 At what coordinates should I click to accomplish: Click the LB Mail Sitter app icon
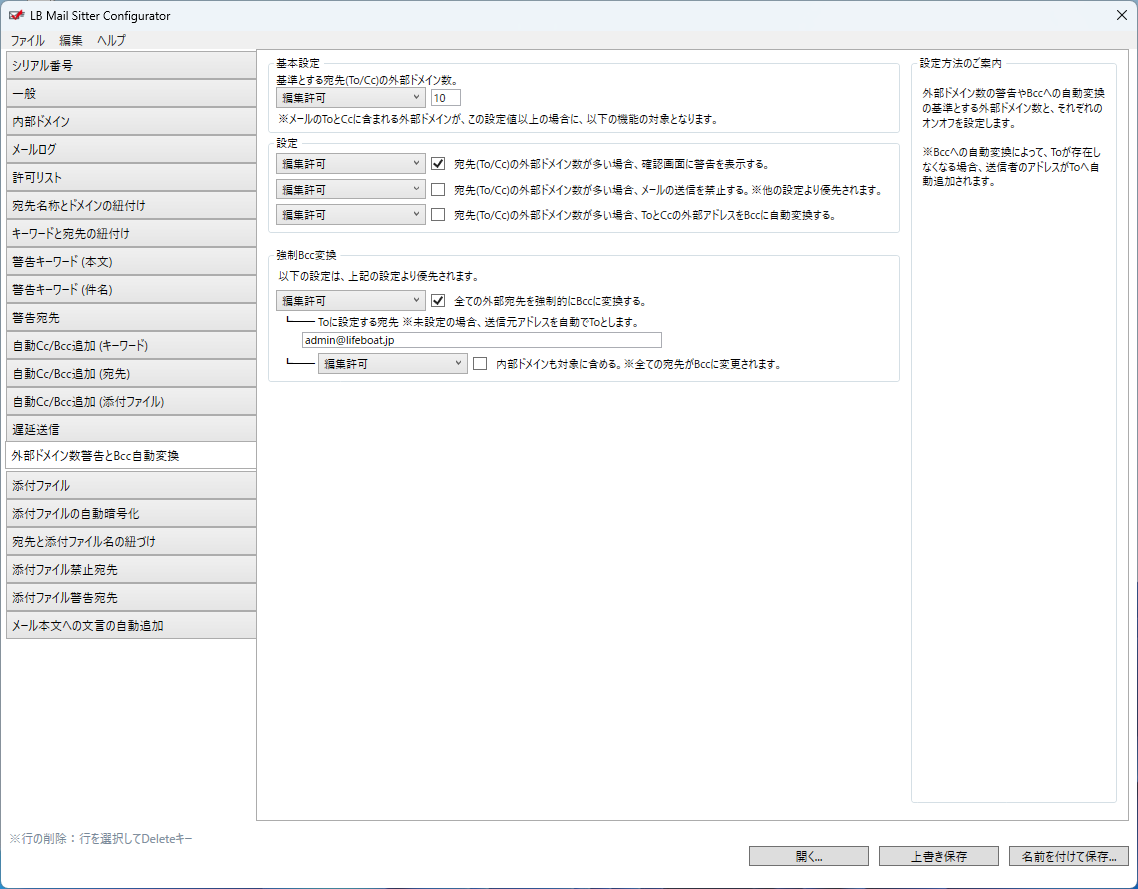click(x=17, y=16)
